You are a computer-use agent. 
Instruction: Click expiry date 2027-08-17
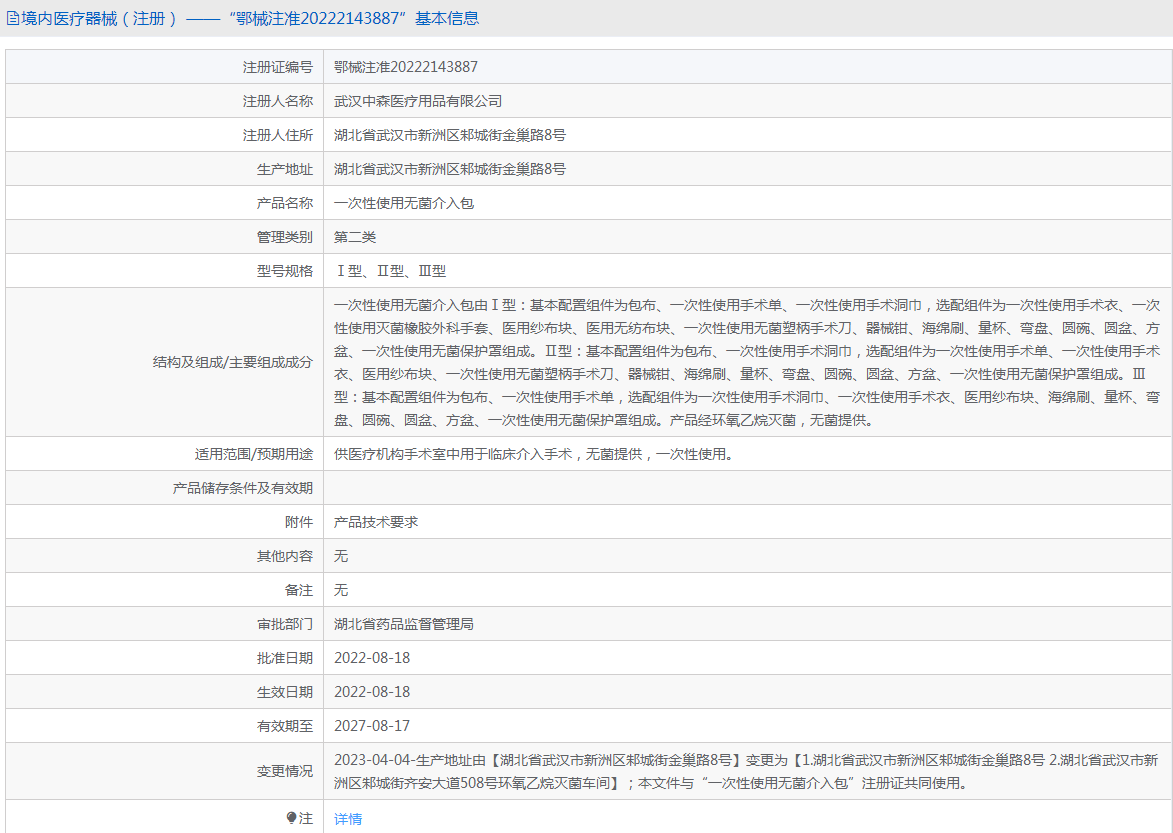372,726
